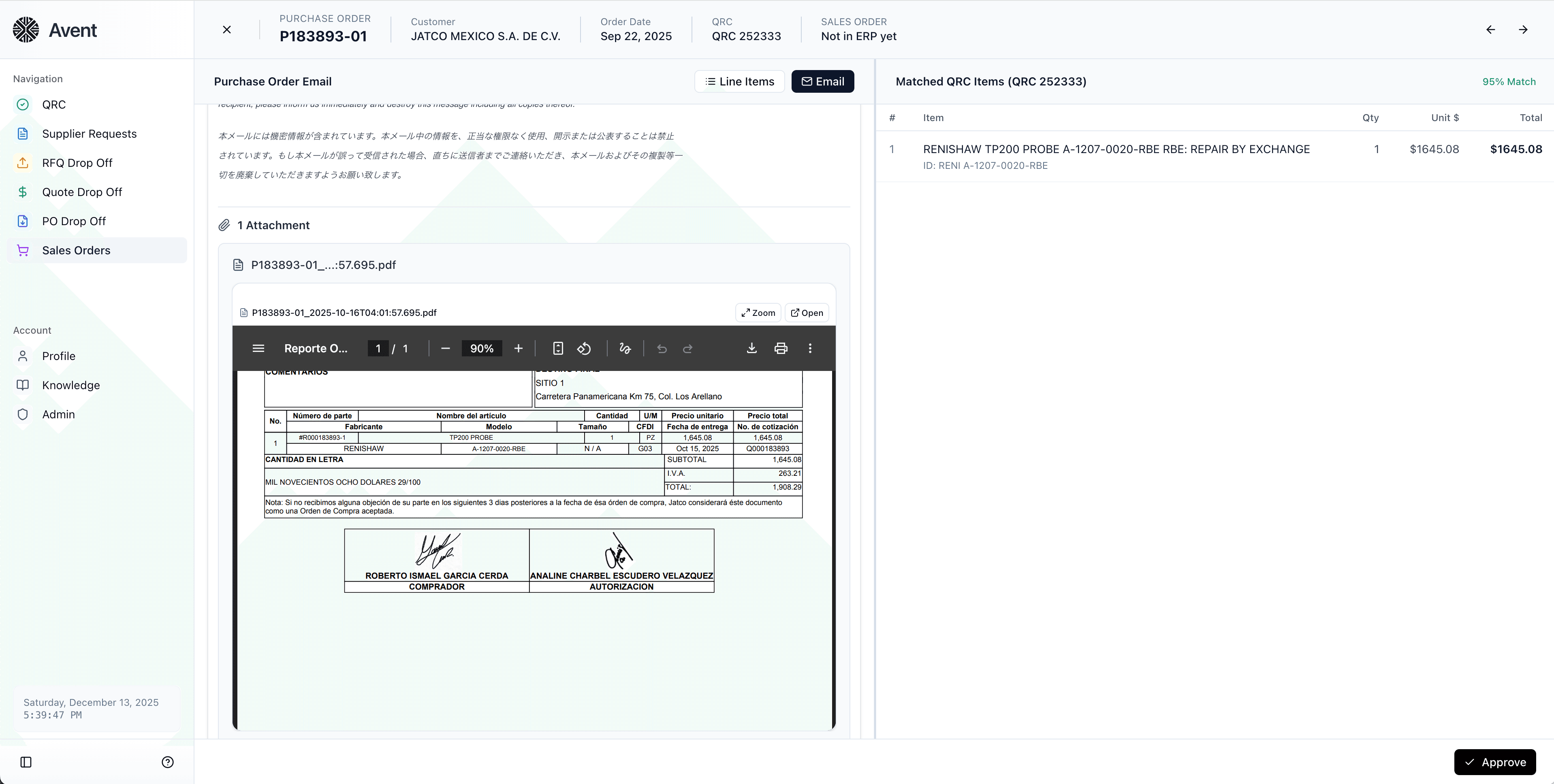
Task: Click the PDF page number field
Action: pyautogui.click(x=378, y=349)
